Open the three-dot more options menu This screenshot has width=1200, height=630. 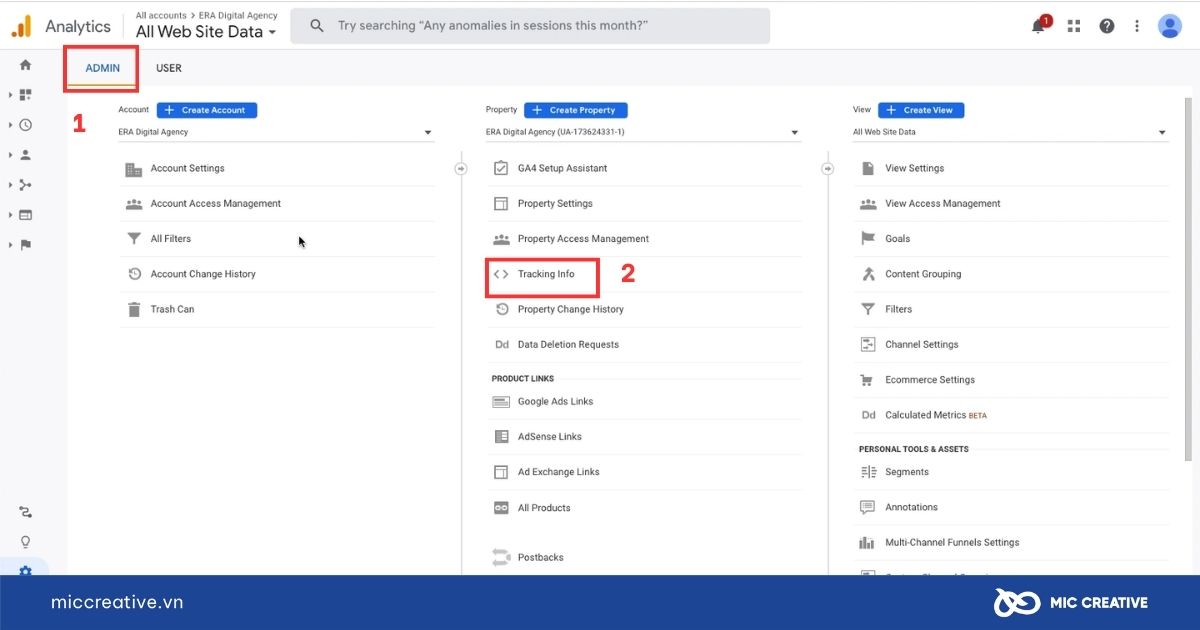(1137, 26)
